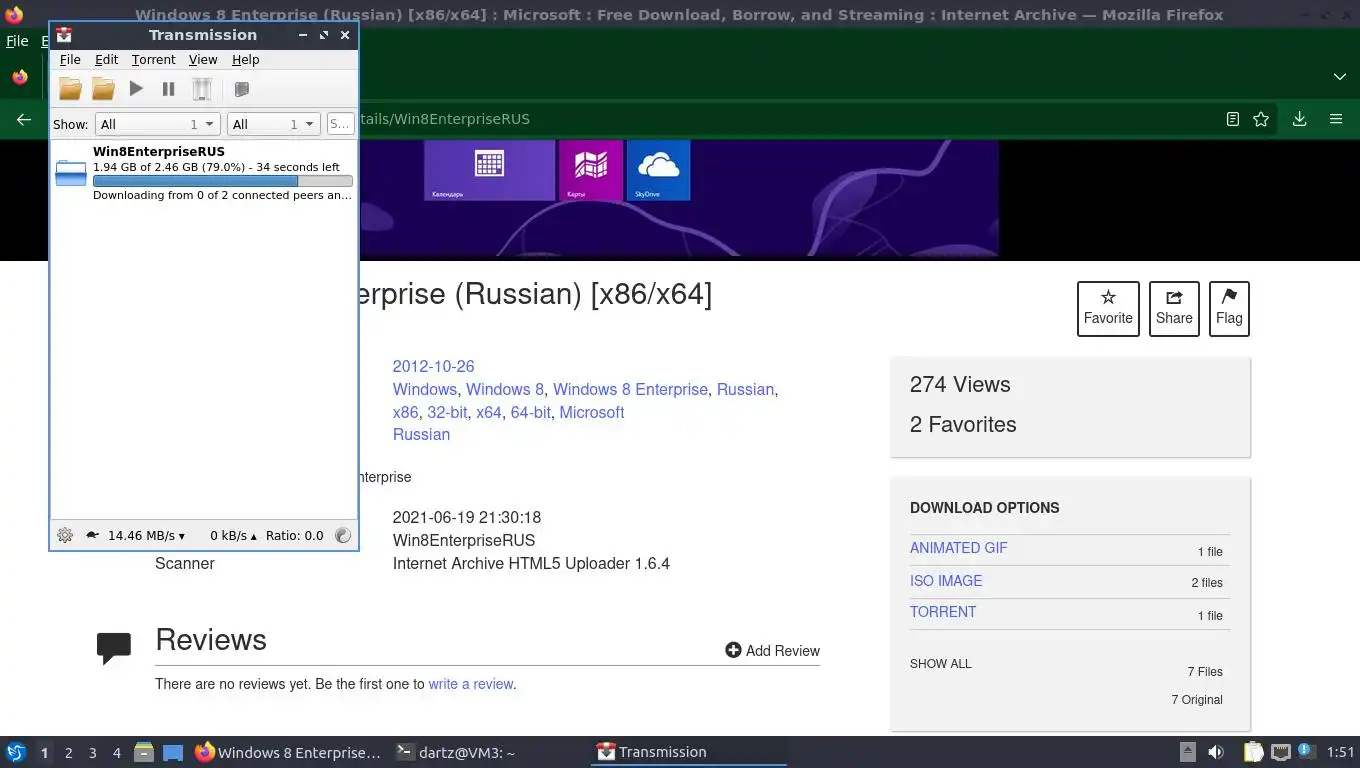Toggle turtle alternative speed limits
The height and width of the screenshot is (768, 1360).
[92, 535]
